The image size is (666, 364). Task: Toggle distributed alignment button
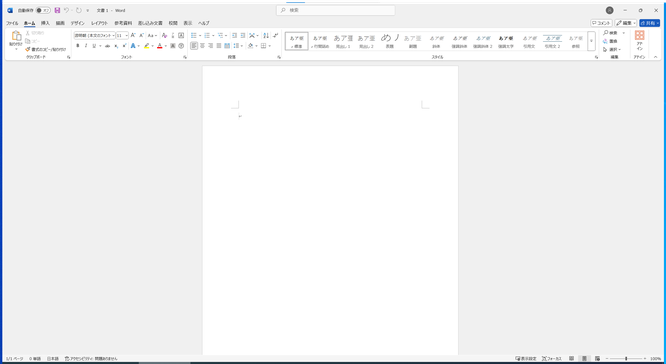pyautogui.click(x=227, y=46)
